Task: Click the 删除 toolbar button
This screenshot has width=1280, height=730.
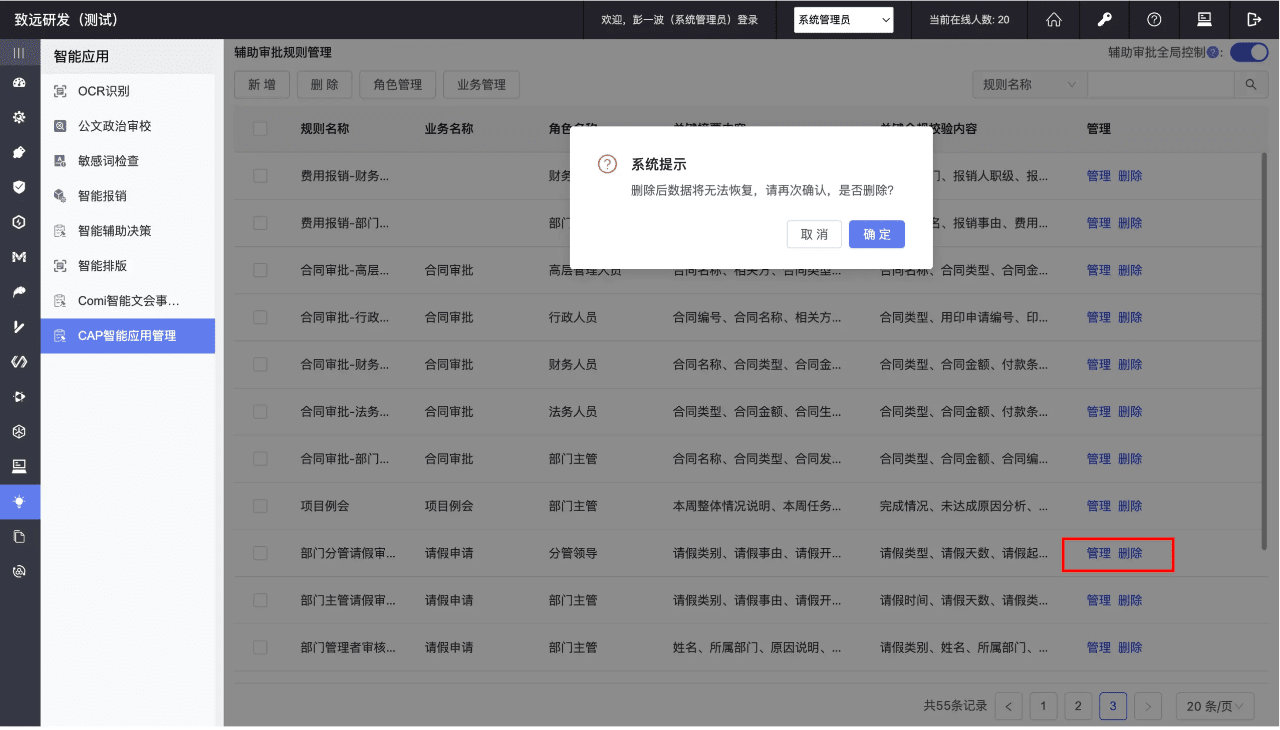Action: (x=325, y=85)
